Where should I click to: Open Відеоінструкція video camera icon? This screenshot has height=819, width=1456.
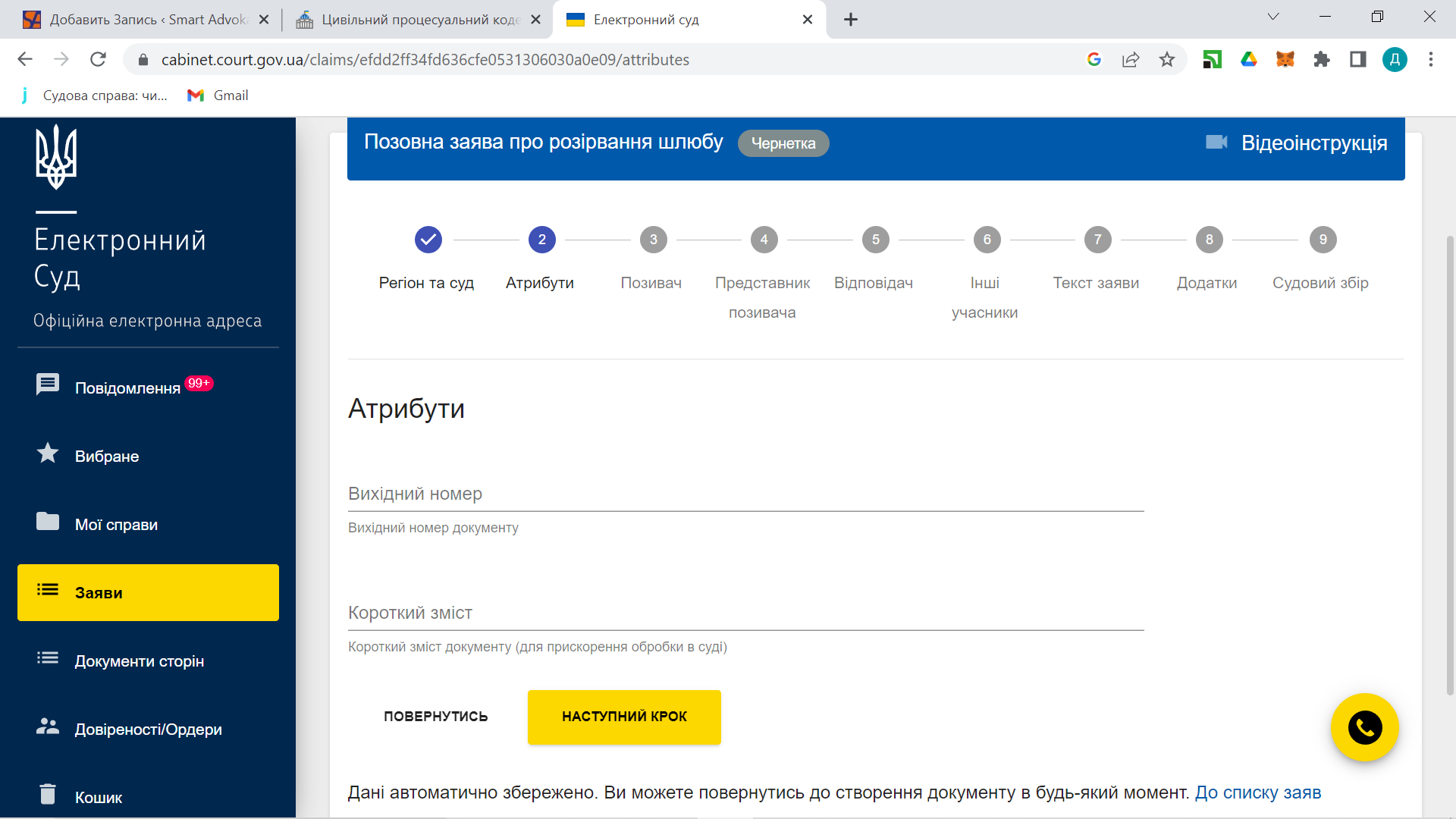coord(1216,142)
